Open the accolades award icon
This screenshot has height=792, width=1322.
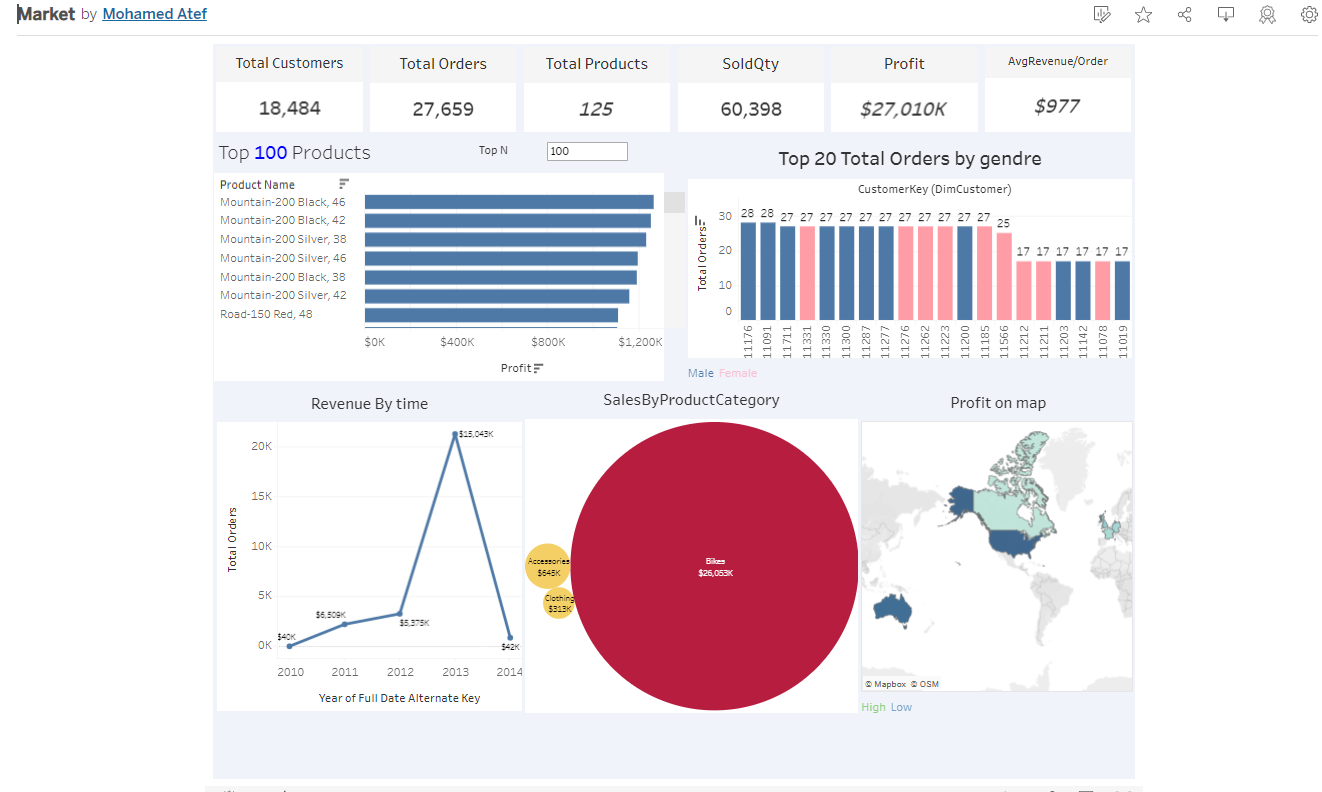coord(1267,15)
